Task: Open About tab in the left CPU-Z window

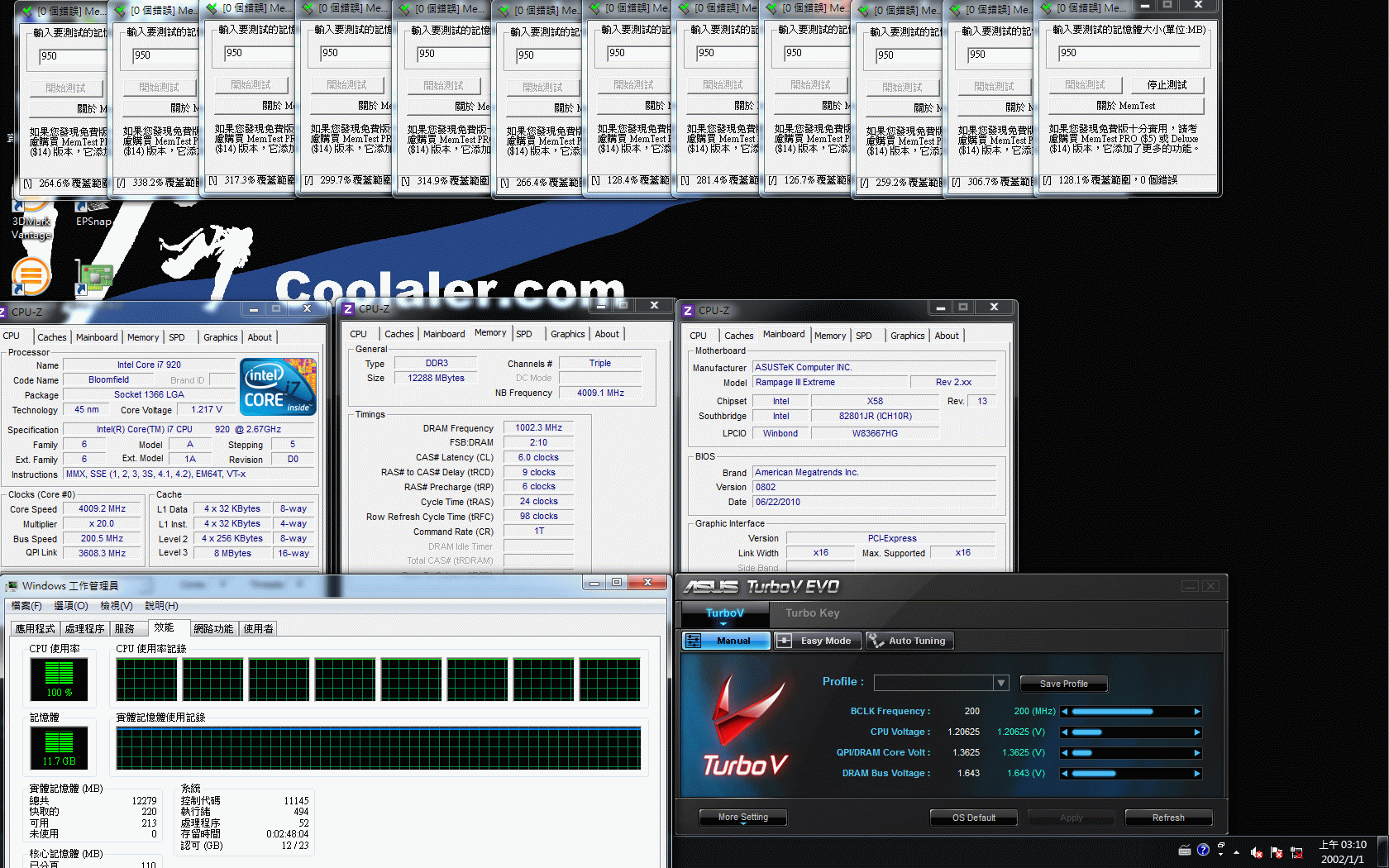Action: coord(260,337)
